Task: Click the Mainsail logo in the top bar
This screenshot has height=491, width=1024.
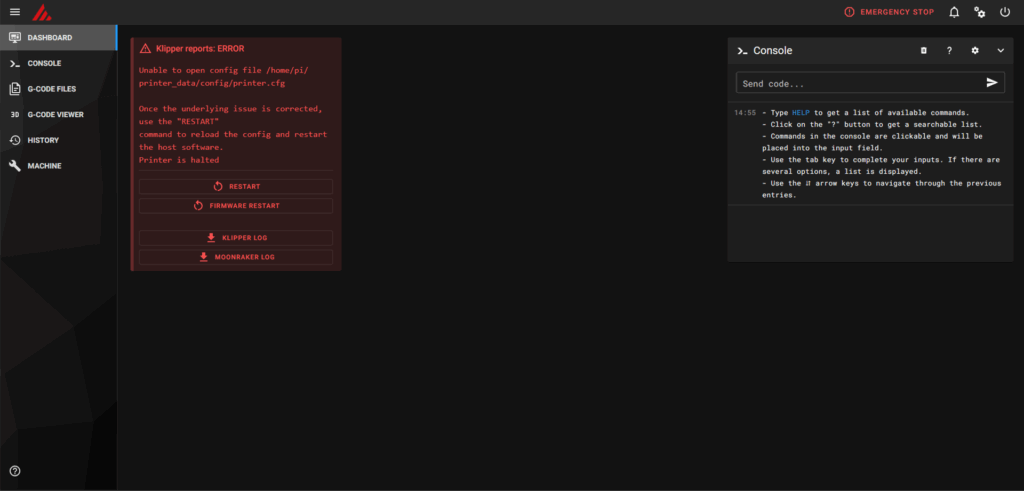Action: coord(41,12)
